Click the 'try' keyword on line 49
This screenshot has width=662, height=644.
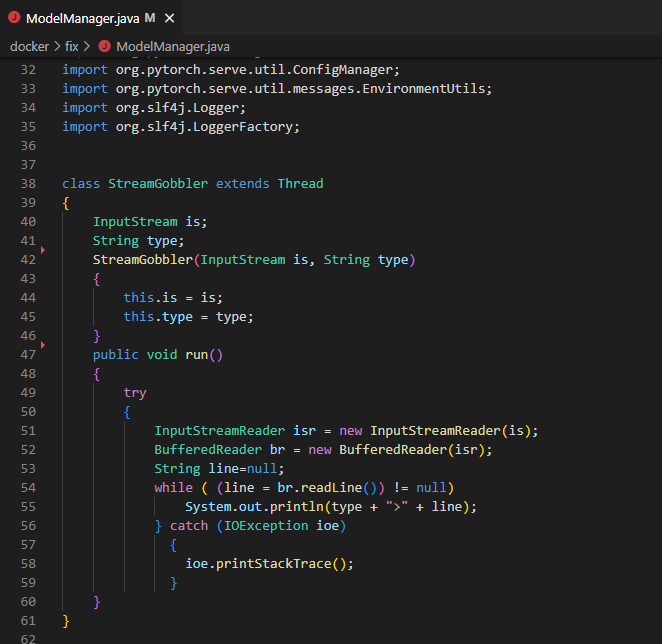coord(135,393)
